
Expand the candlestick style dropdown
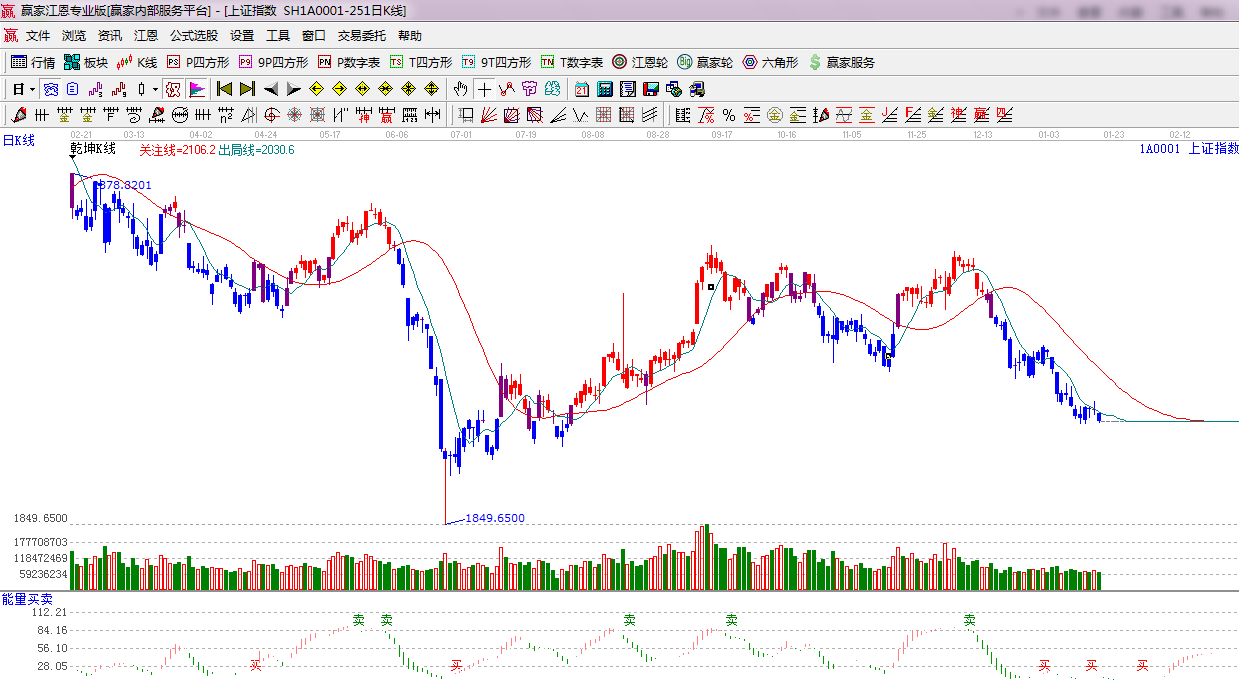pos(155,89)
